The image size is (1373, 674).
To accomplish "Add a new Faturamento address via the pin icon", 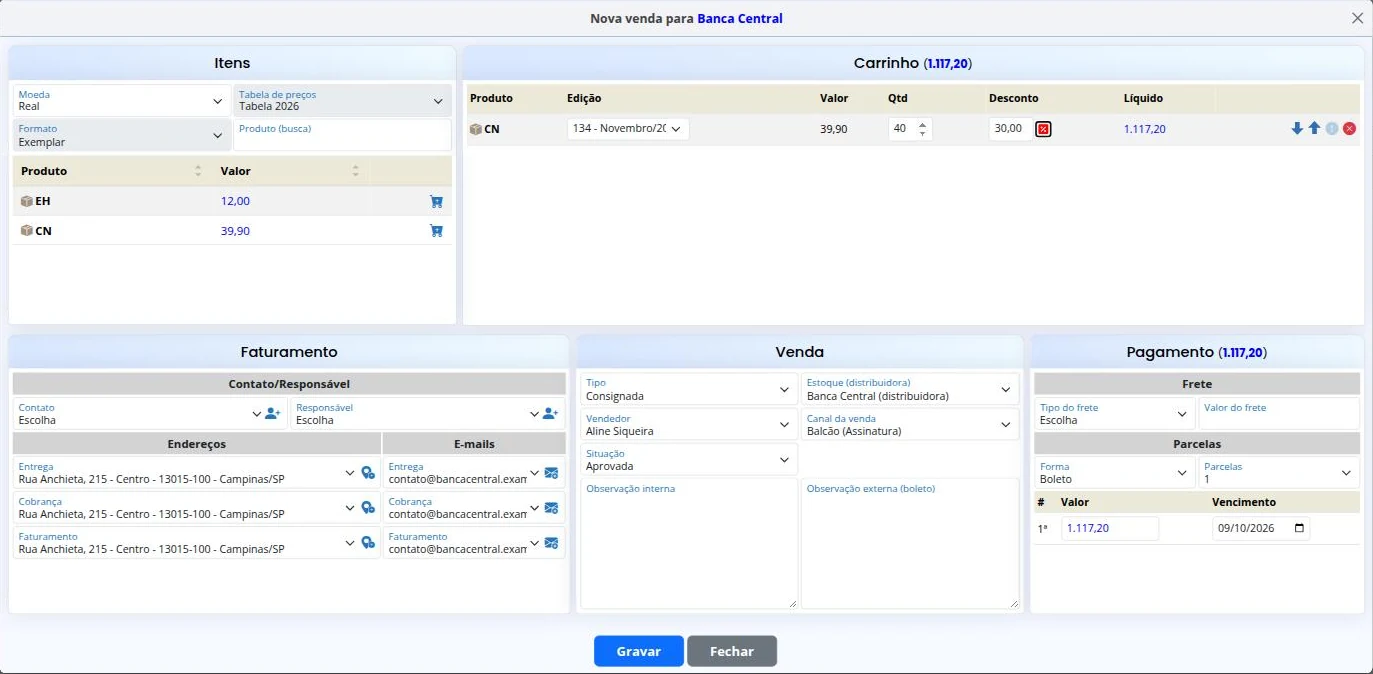I will coord(368,543).
